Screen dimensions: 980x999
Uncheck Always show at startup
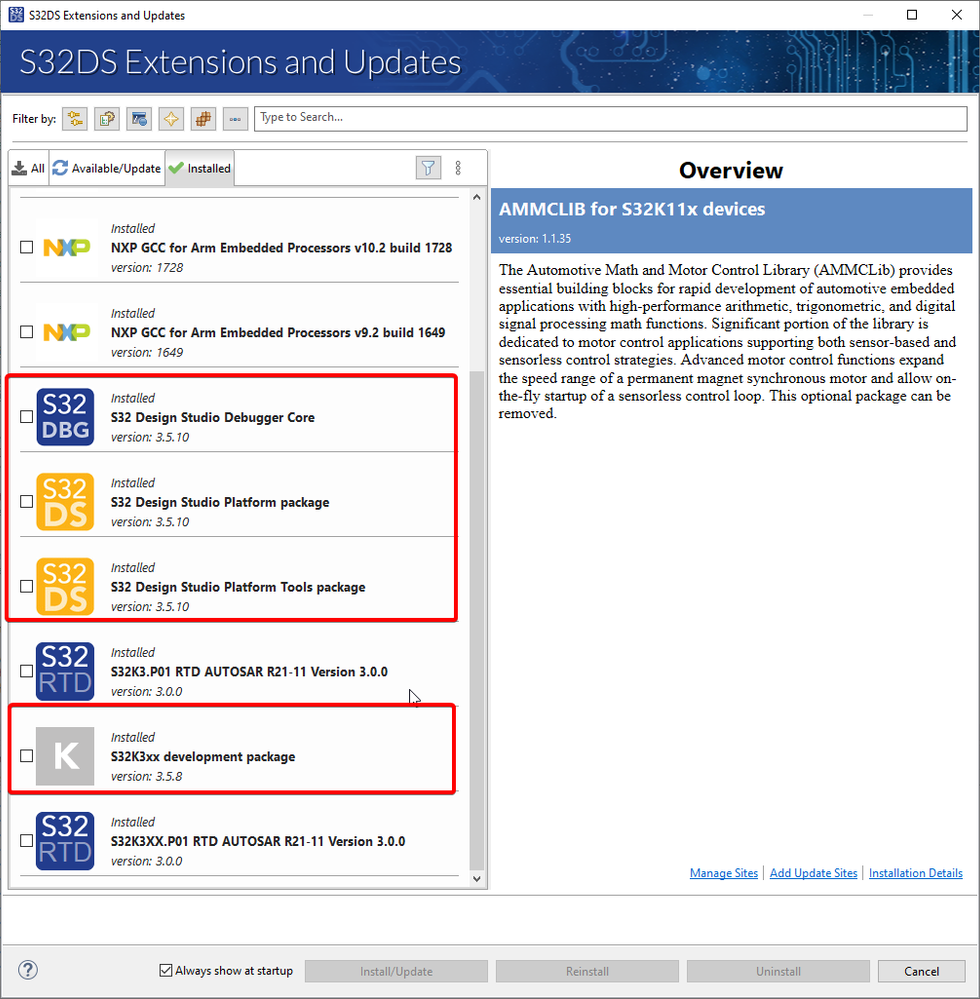point(166,970)
